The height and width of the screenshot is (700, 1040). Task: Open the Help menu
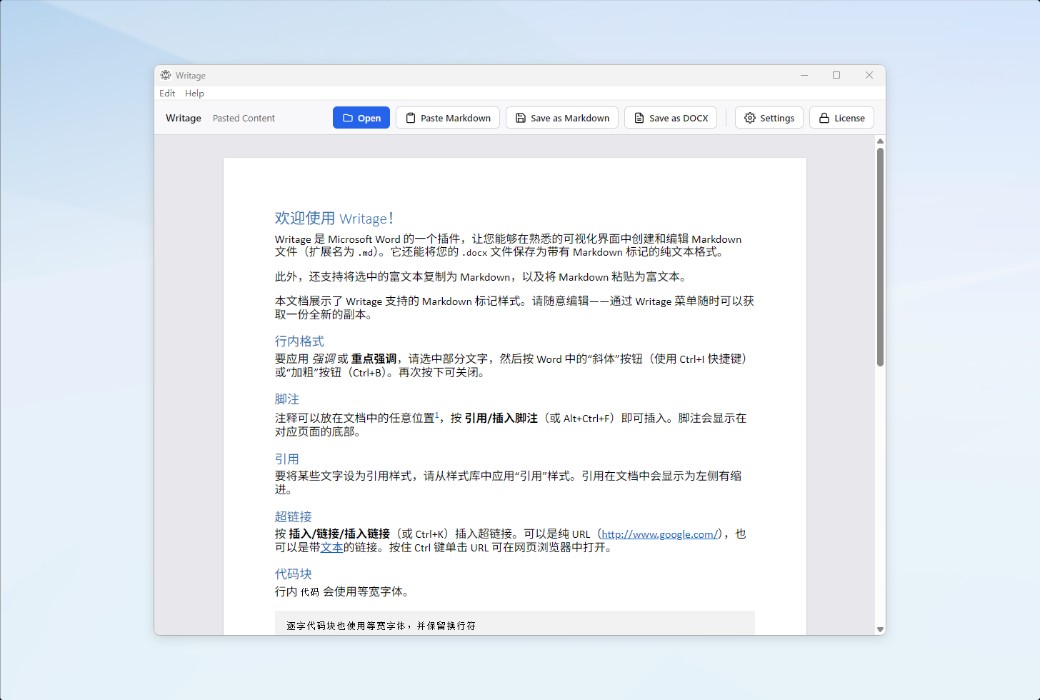pyautogui.click(x=194, y=93)
